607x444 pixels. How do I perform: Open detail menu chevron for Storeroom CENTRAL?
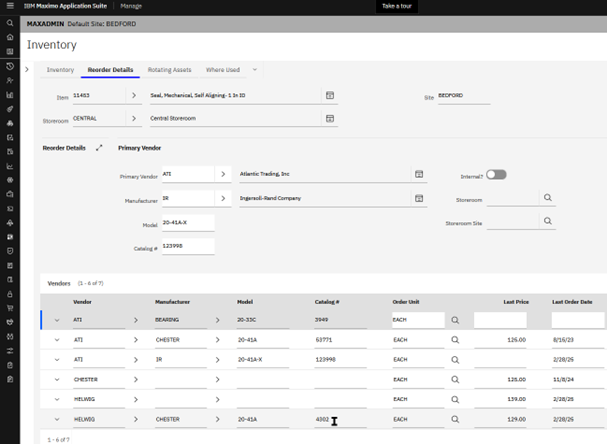[x=134, y=118]
